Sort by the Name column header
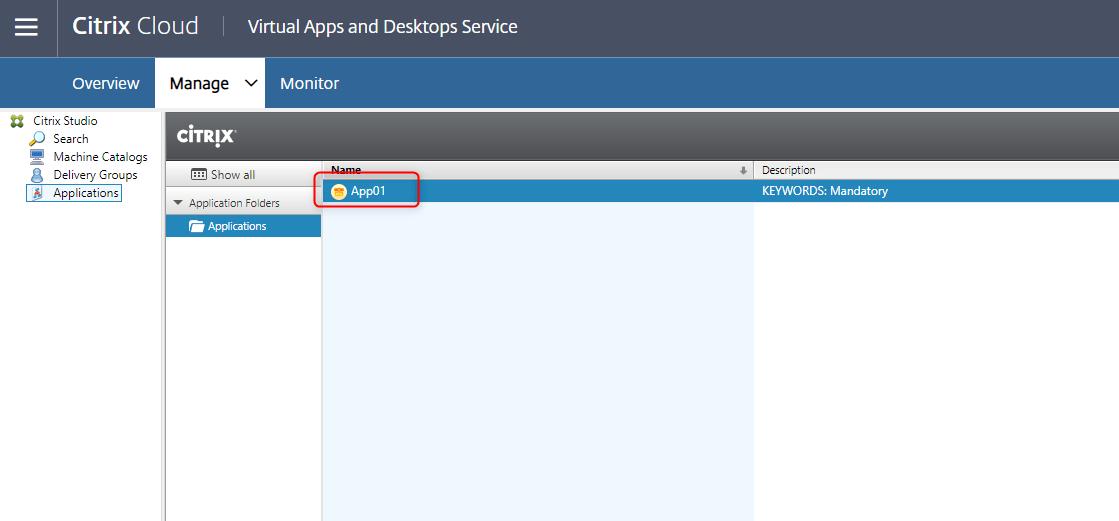Screen dimensions: 1119x521 point(538,171)
